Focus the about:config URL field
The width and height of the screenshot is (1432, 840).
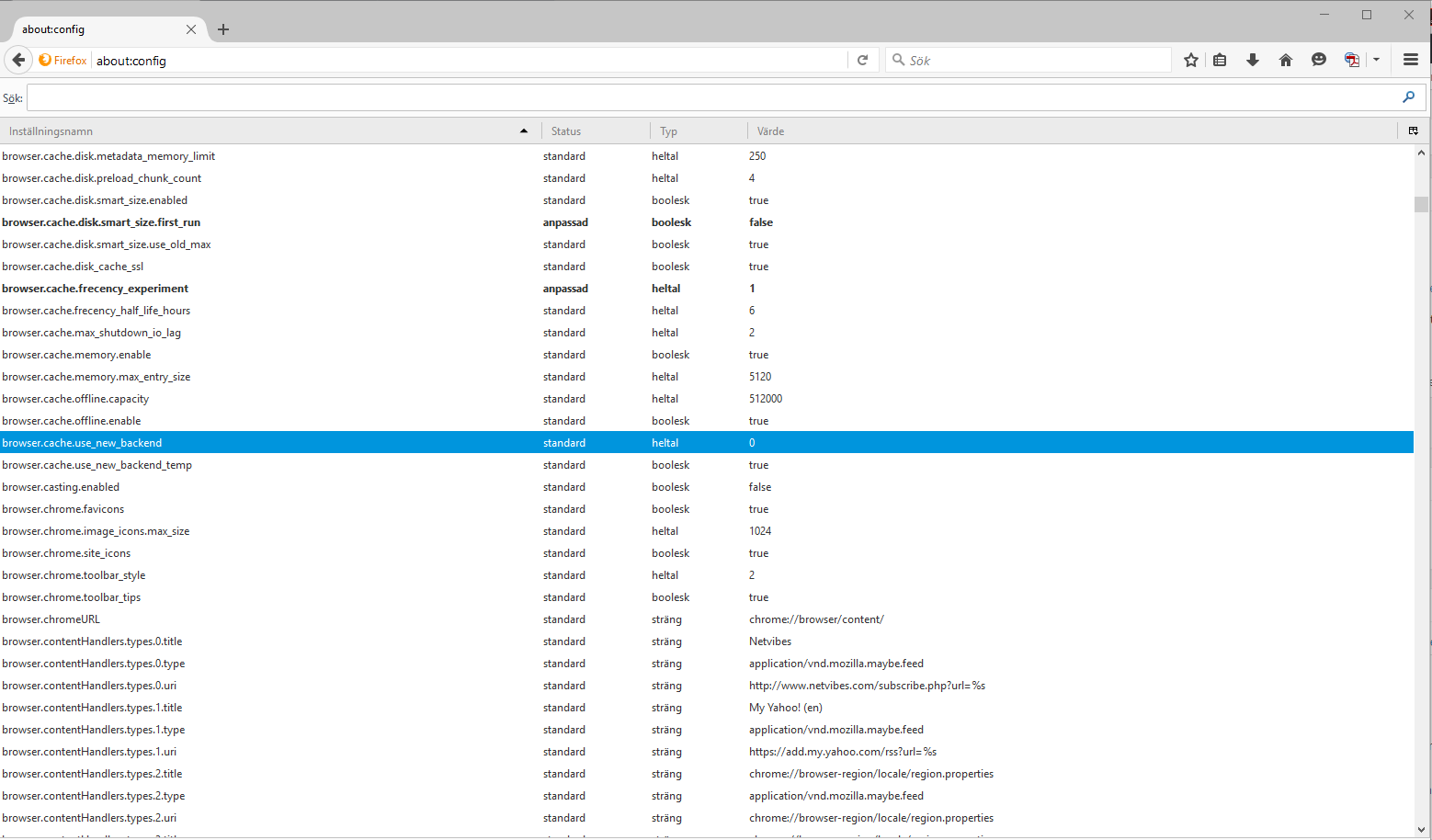pos(469,60)
